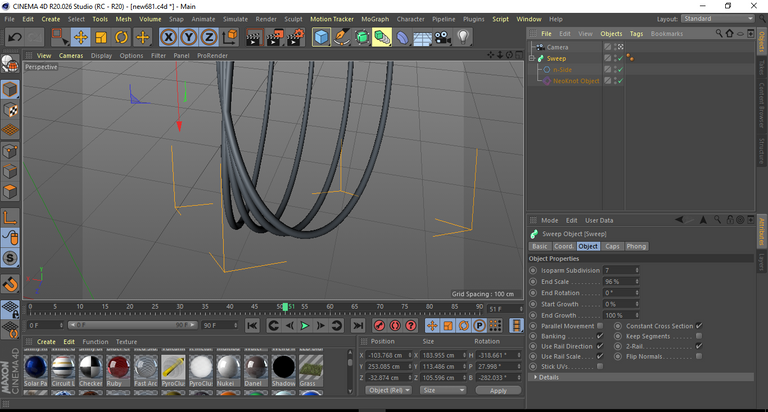Screen dimensions: 768x412
Task: Click the Position X input field
Action: tap(389, 355)
